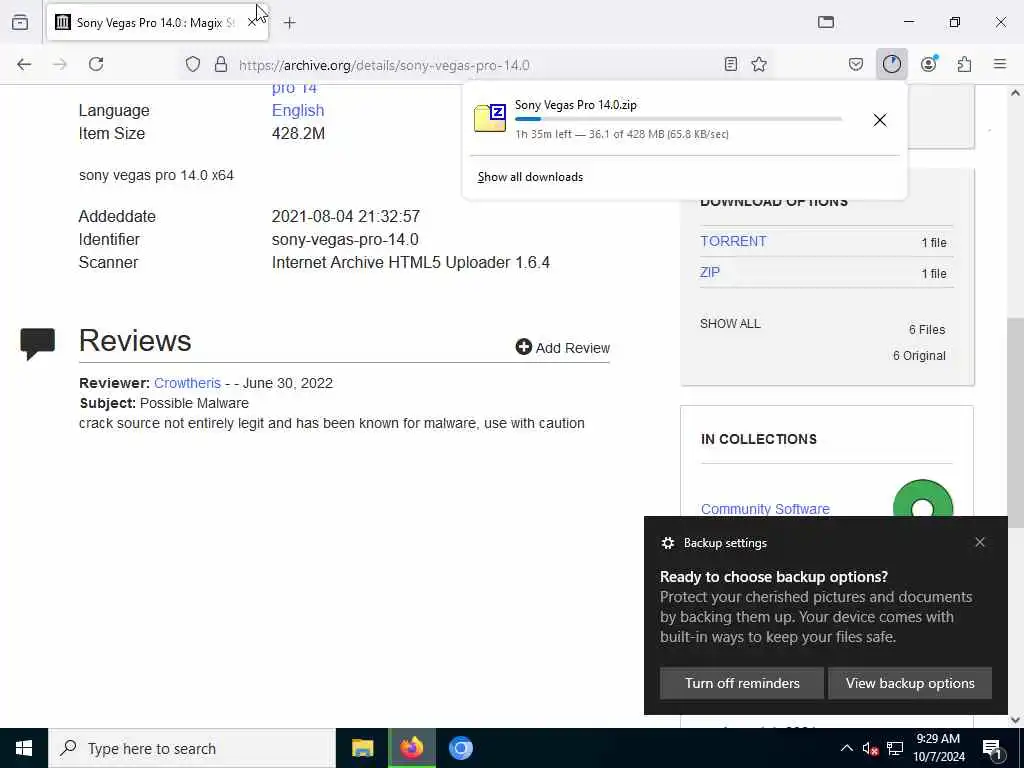Show hidden system tray icons
Viewport: 1024px width, 768px height.
click(846, 748)
